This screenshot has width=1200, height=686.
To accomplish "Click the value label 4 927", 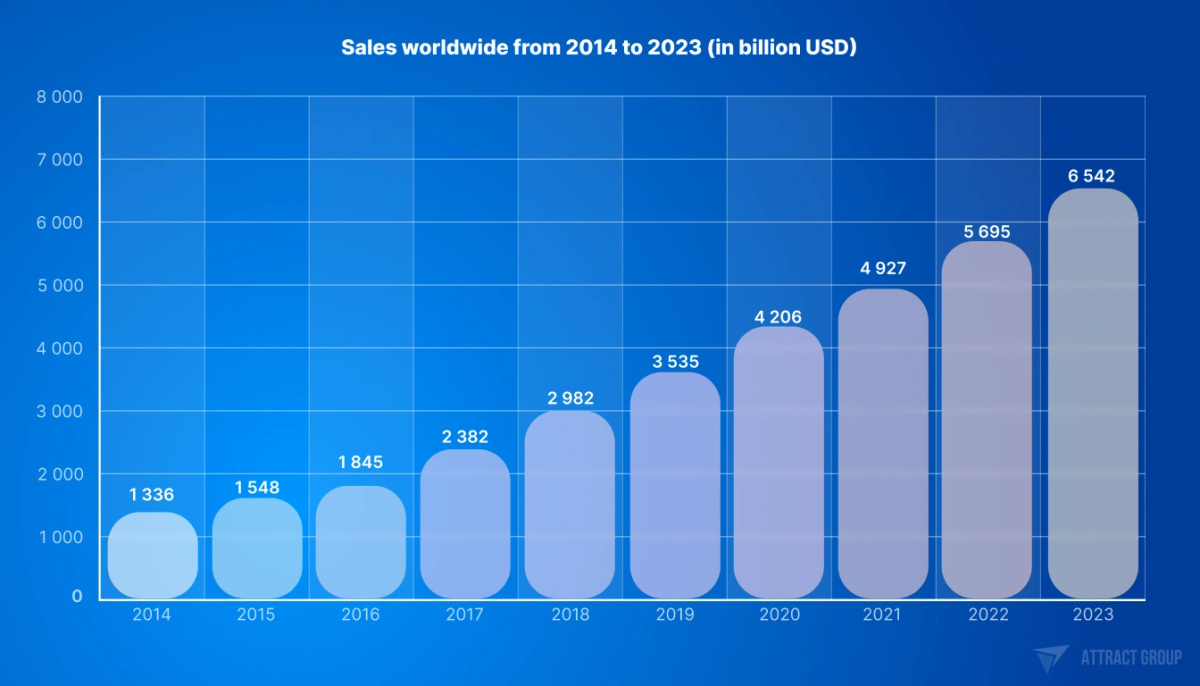I will (x=884, y=268).
